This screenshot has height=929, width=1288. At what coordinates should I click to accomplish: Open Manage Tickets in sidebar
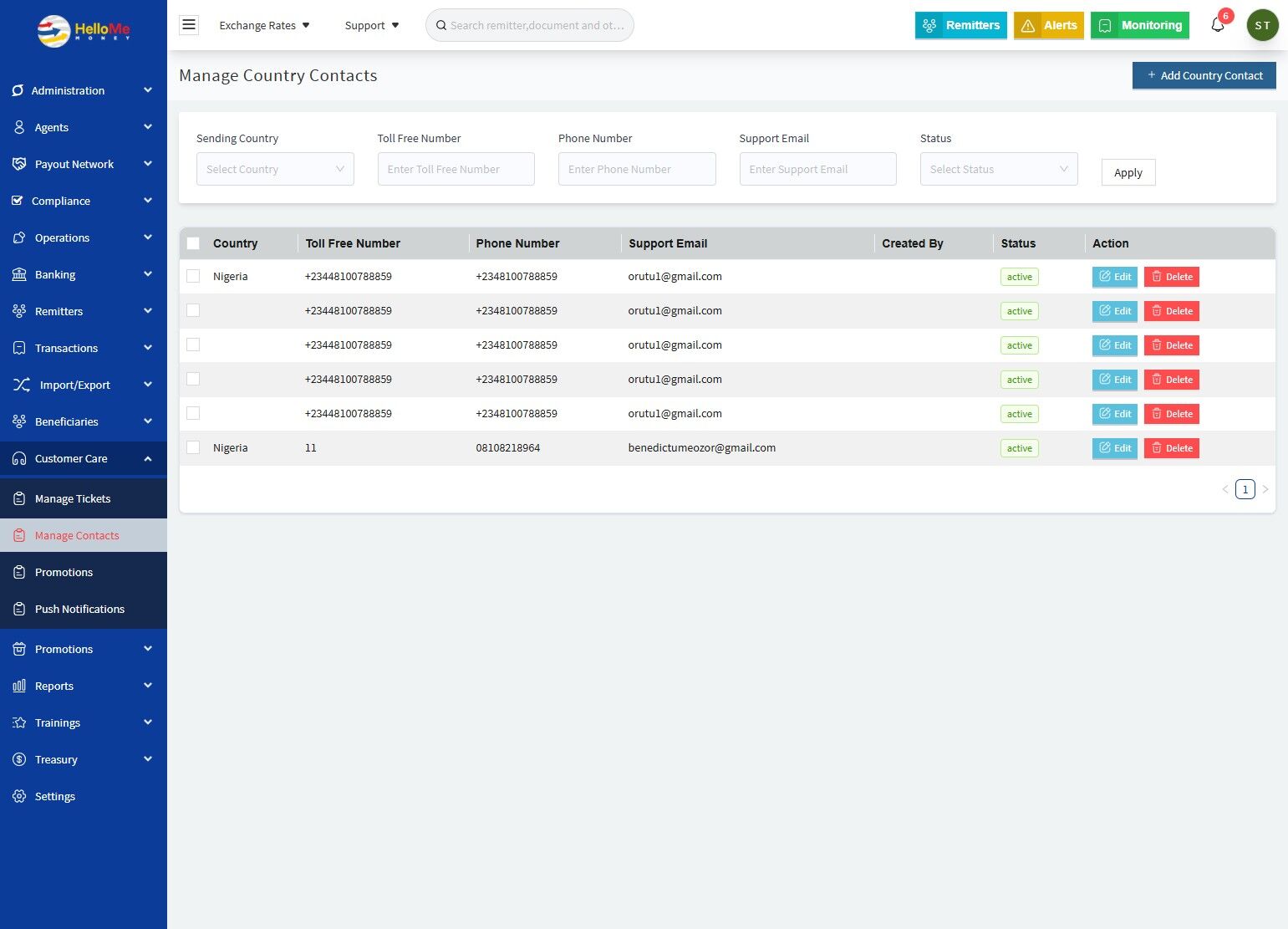tap(73, 498)
